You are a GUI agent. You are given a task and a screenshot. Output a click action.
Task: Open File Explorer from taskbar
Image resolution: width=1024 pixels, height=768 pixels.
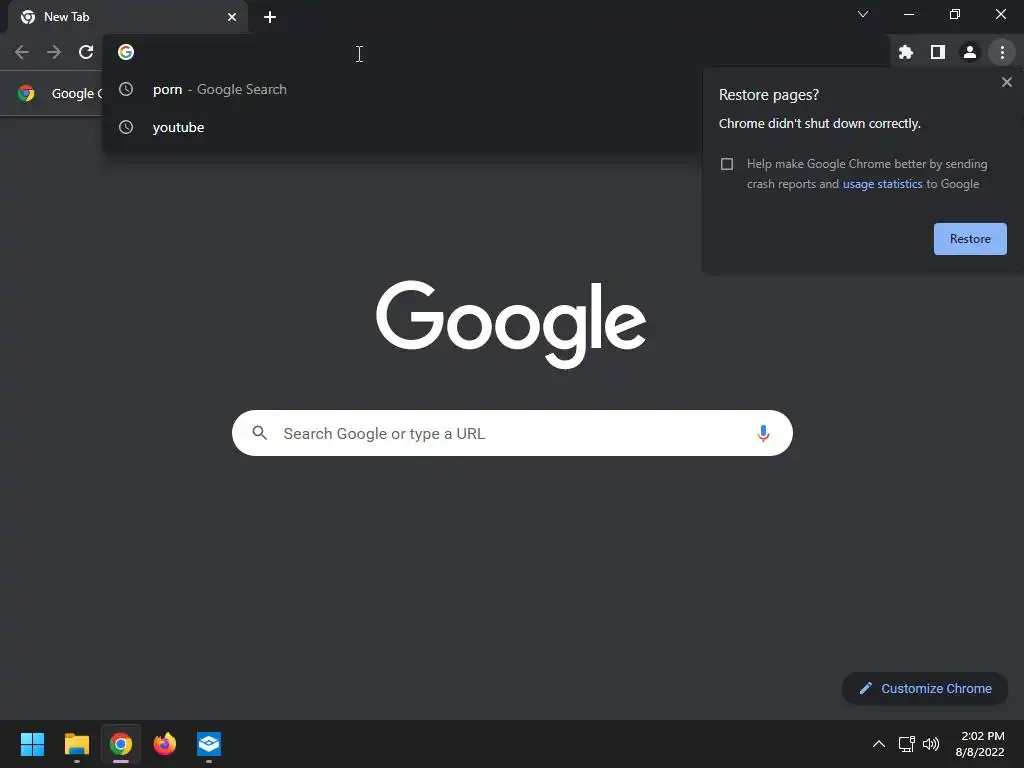[76, 744]
